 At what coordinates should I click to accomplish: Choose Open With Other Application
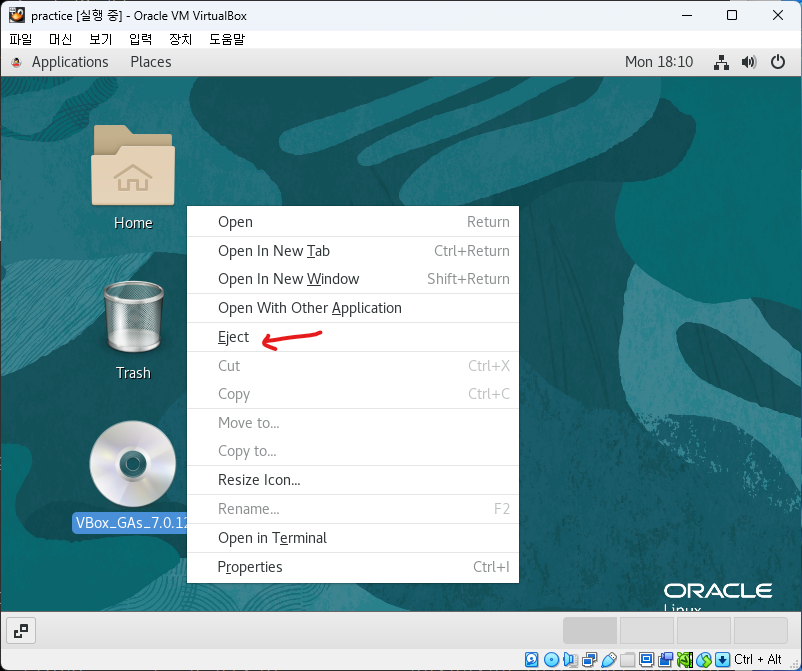tap(353, 308)
